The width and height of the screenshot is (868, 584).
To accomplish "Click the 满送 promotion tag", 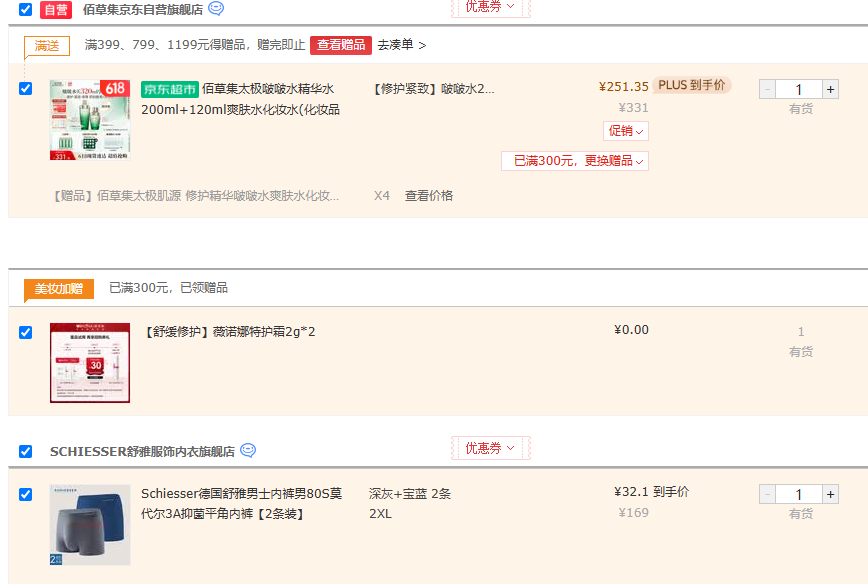I will (46, 46).
